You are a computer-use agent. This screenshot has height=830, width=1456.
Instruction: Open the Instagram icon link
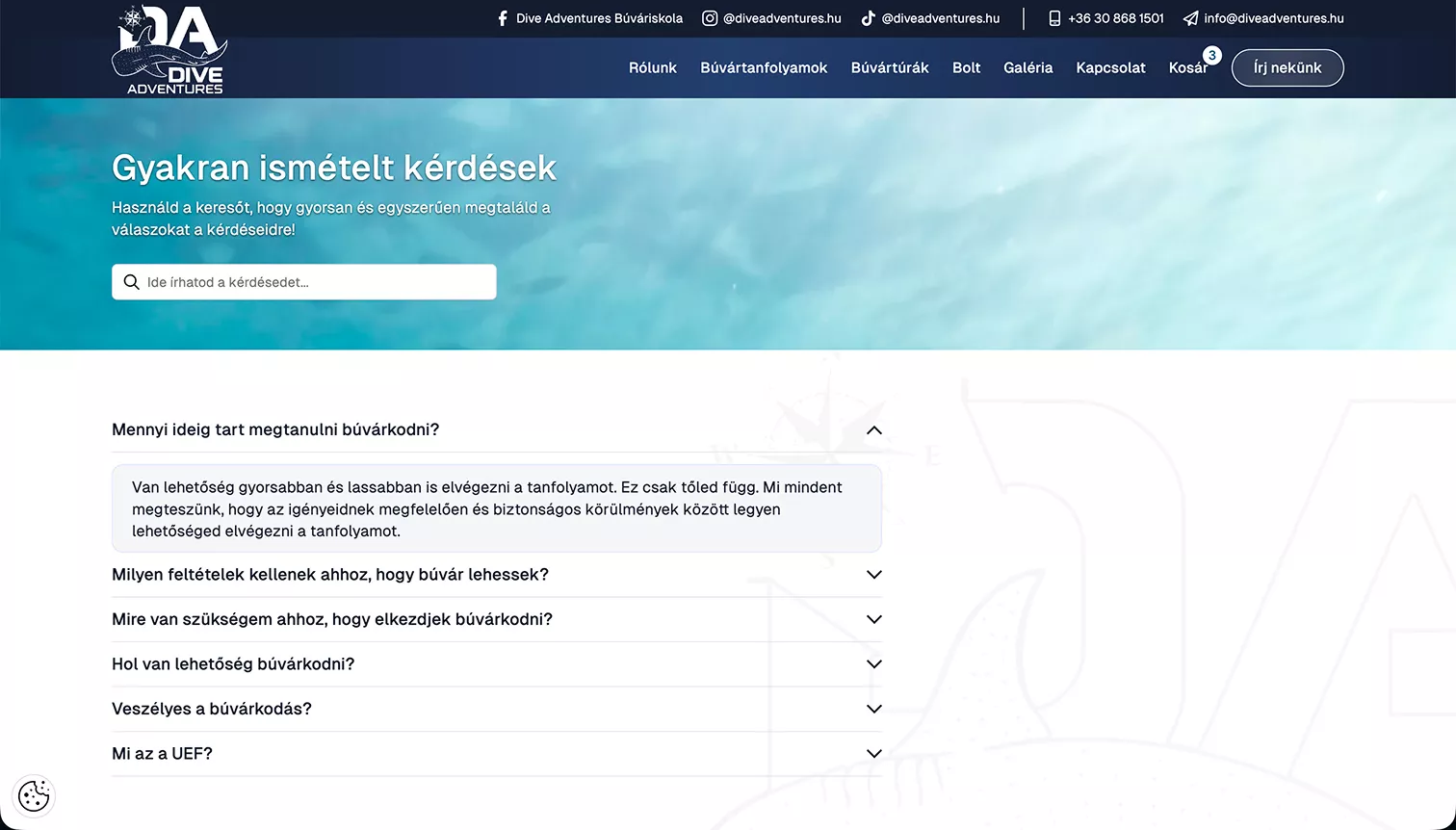[710, 18]
